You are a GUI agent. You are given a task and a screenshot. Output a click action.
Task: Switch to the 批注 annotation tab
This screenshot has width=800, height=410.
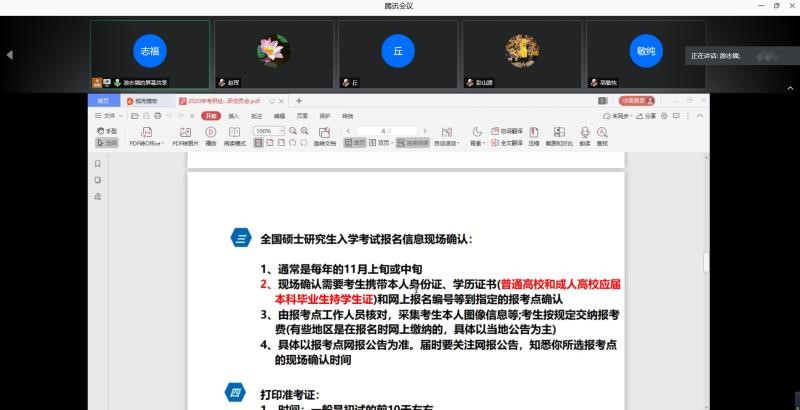tap(257, 116)
